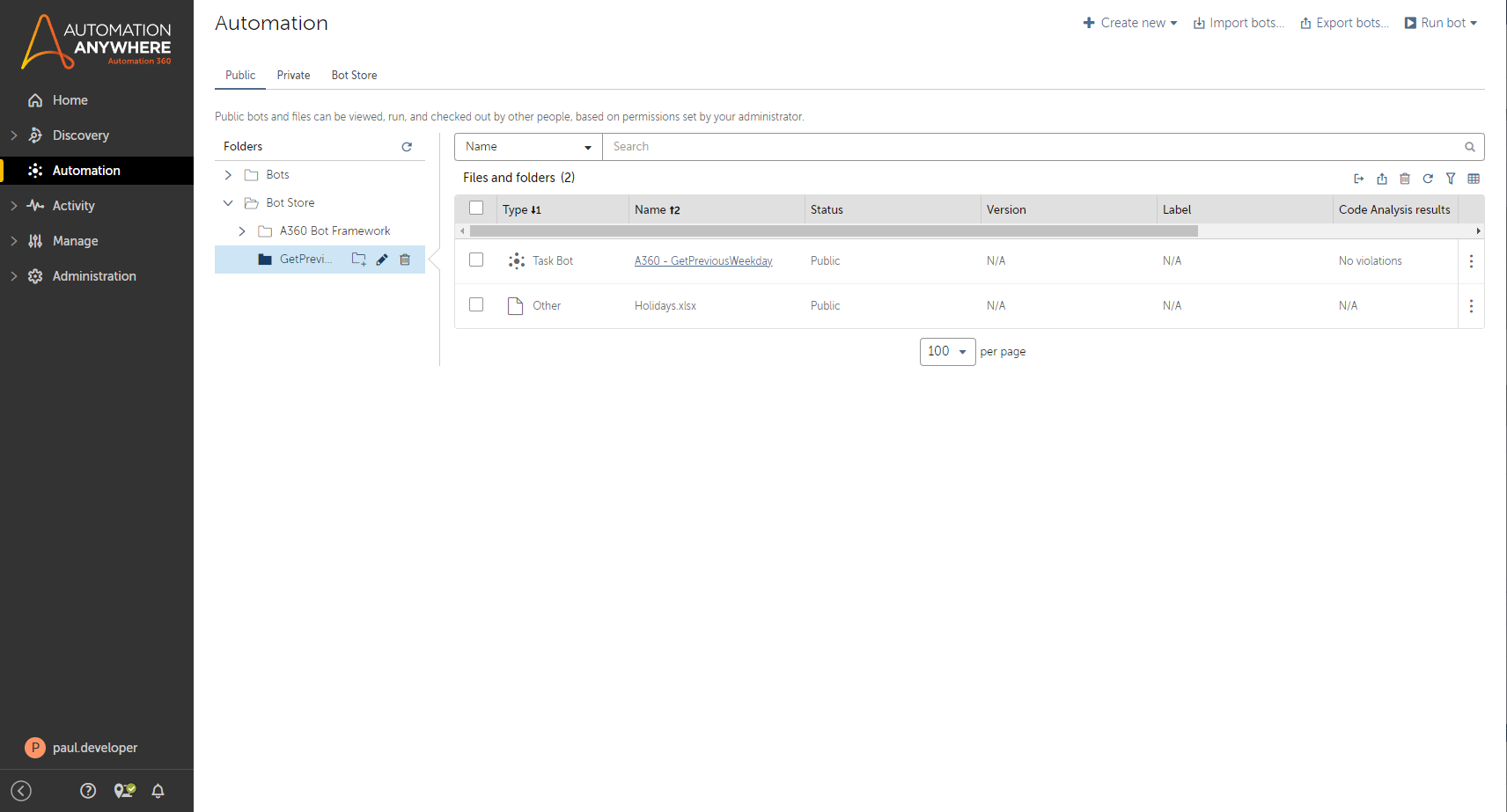
Task: Switch to the Private tab
Action: click(x=293, y=76)
